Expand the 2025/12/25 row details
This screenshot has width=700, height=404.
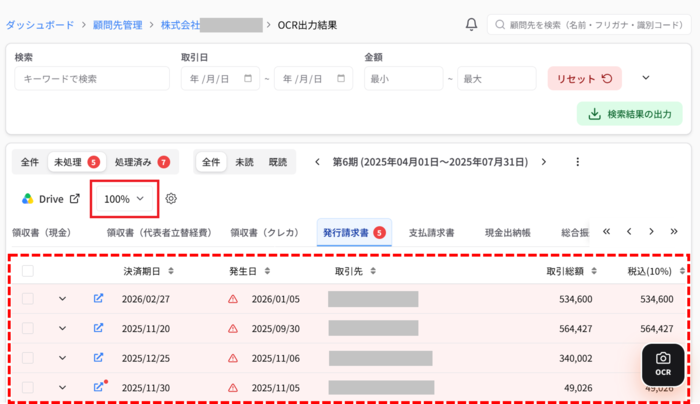pyautogui.click(x=62, y=358)
